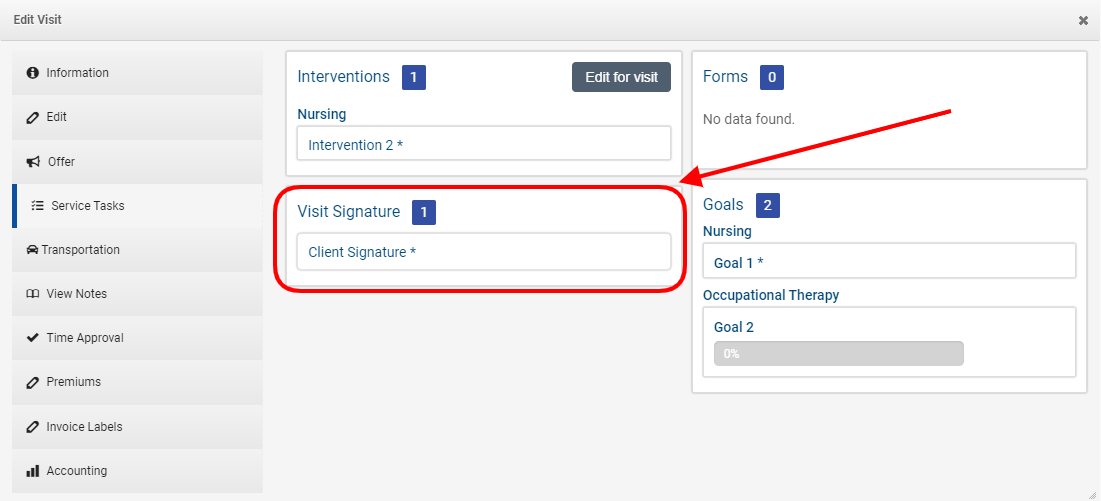Click the No data found text

(749, 119)
